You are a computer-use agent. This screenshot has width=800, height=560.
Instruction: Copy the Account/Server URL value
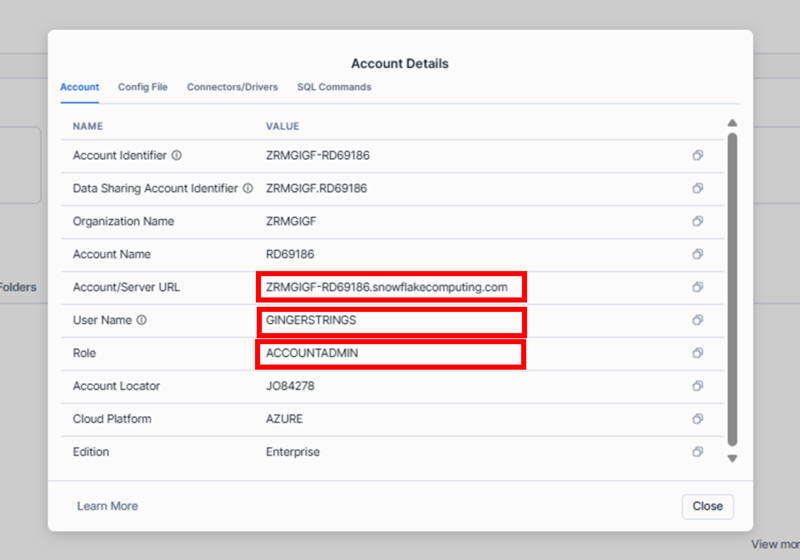[697, 287]
